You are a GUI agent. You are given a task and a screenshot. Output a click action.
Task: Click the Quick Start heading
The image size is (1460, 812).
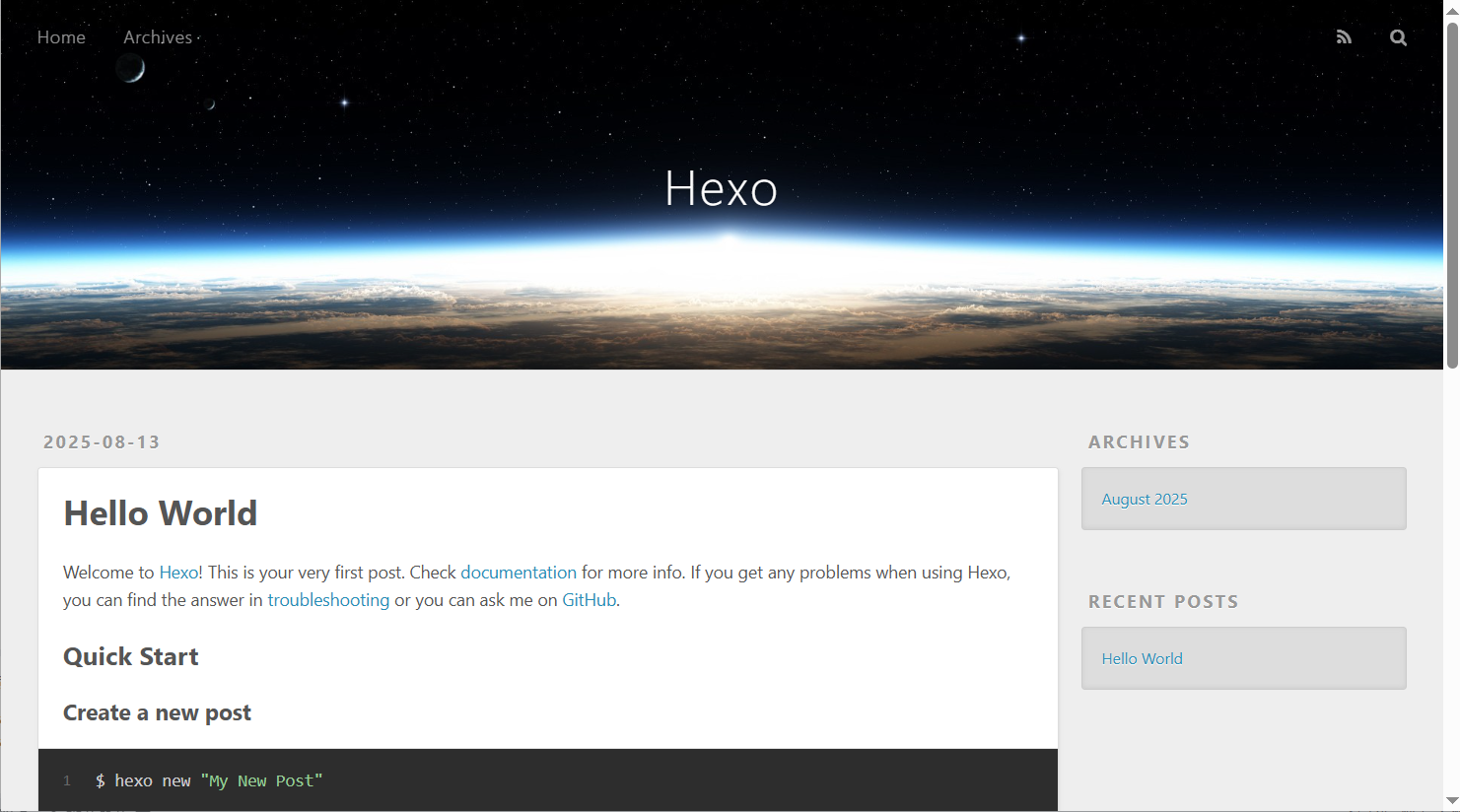[x=131, y=657]
